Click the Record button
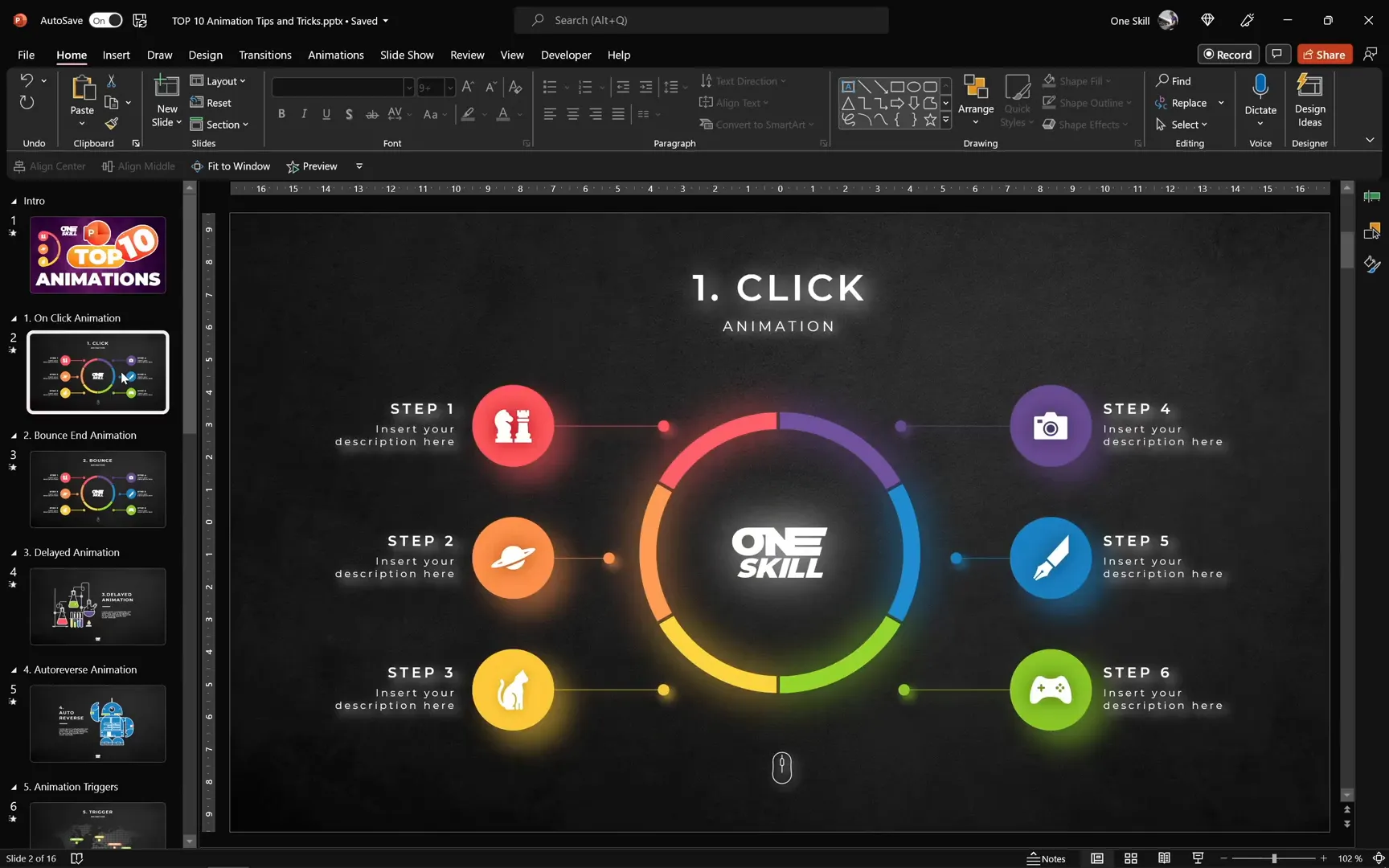The width and height of the screenshot is (1389, 868). click(1228, 54)
